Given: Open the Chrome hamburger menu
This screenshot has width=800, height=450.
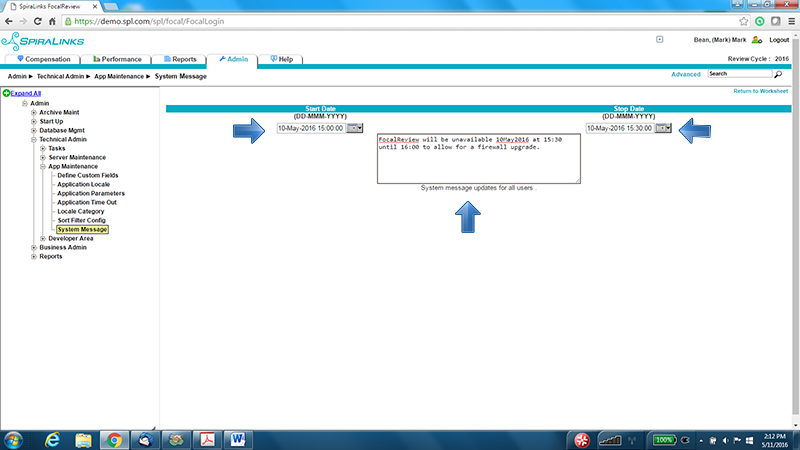Looking at the screenshot, I should click(787, 21).
